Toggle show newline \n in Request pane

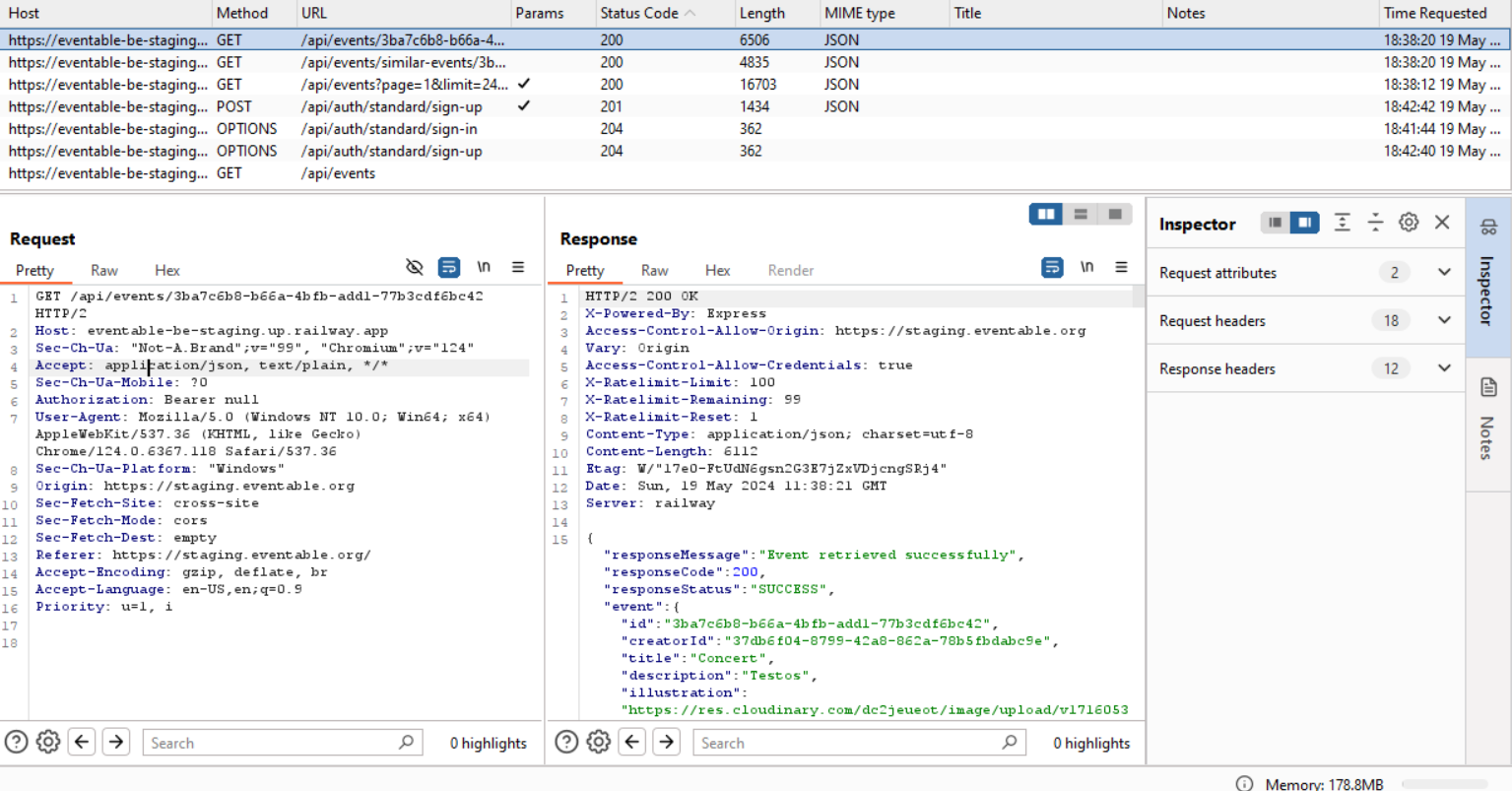click(484, 267)
